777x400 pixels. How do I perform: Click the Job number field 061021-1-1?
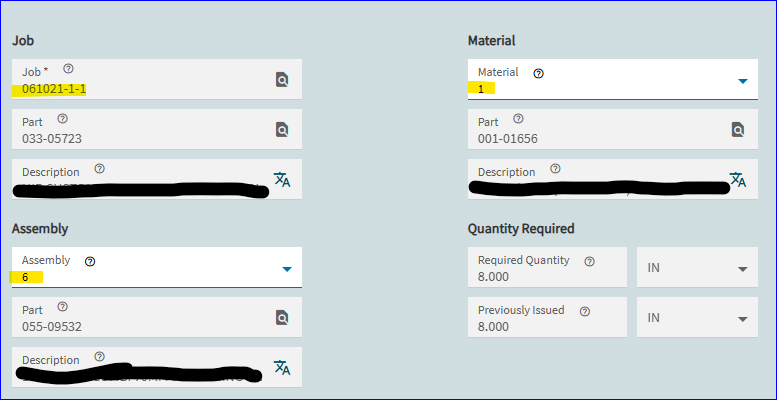[x=157, y=79]
